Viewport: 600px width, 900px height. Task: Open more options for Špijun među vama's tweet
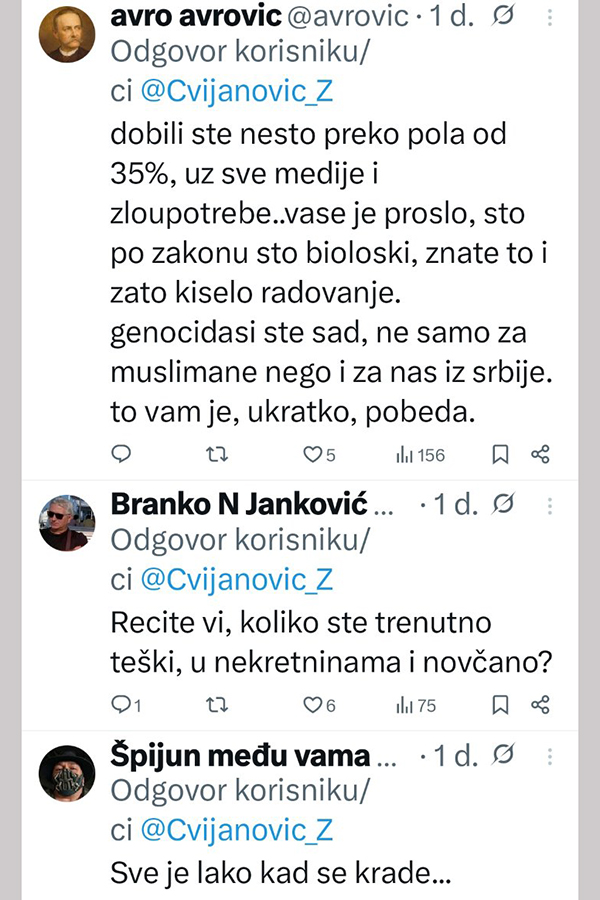coord(548,754)
